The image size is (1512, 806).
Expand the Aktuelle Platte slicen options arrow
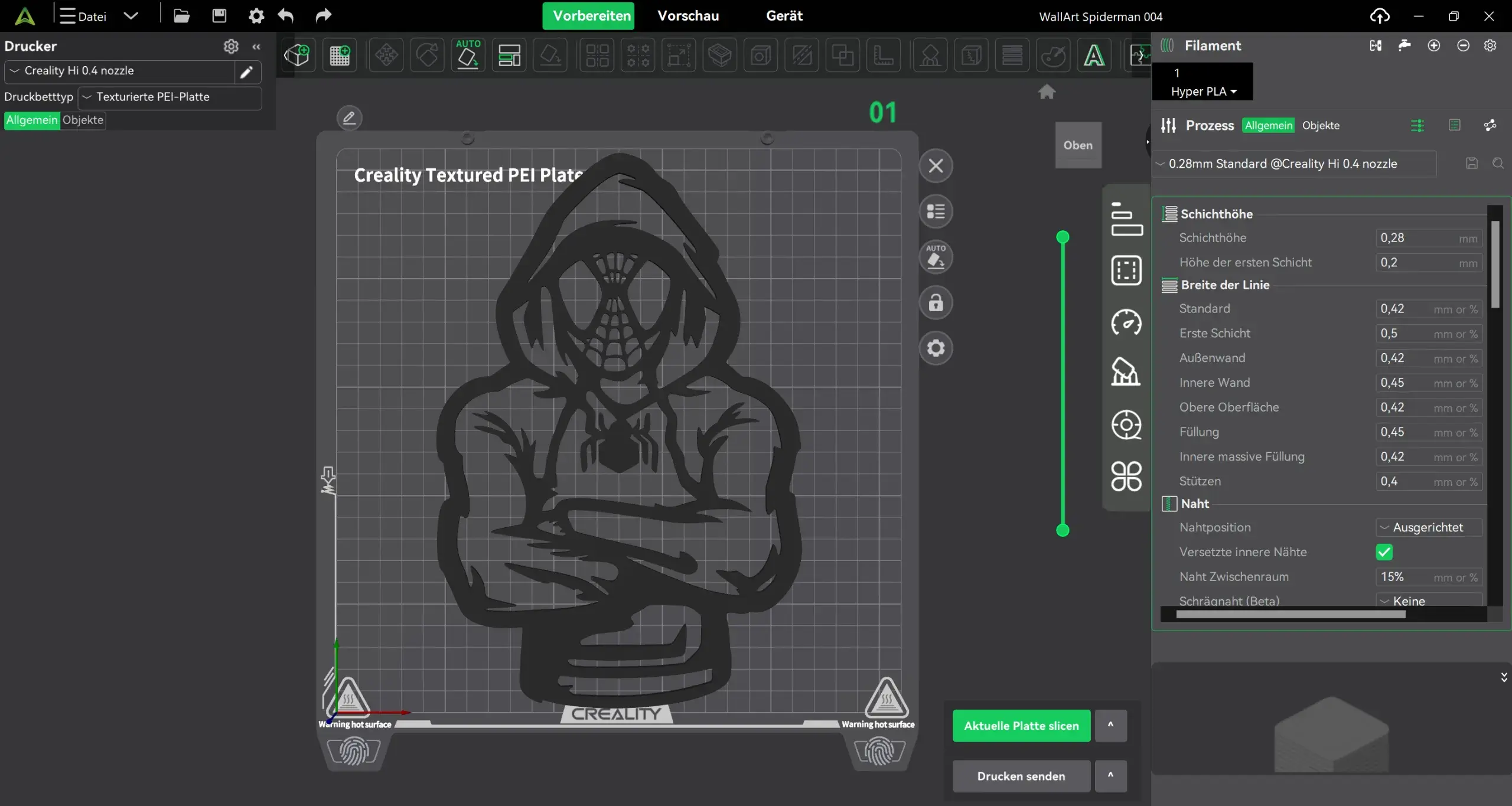(x=1110, y=725)
